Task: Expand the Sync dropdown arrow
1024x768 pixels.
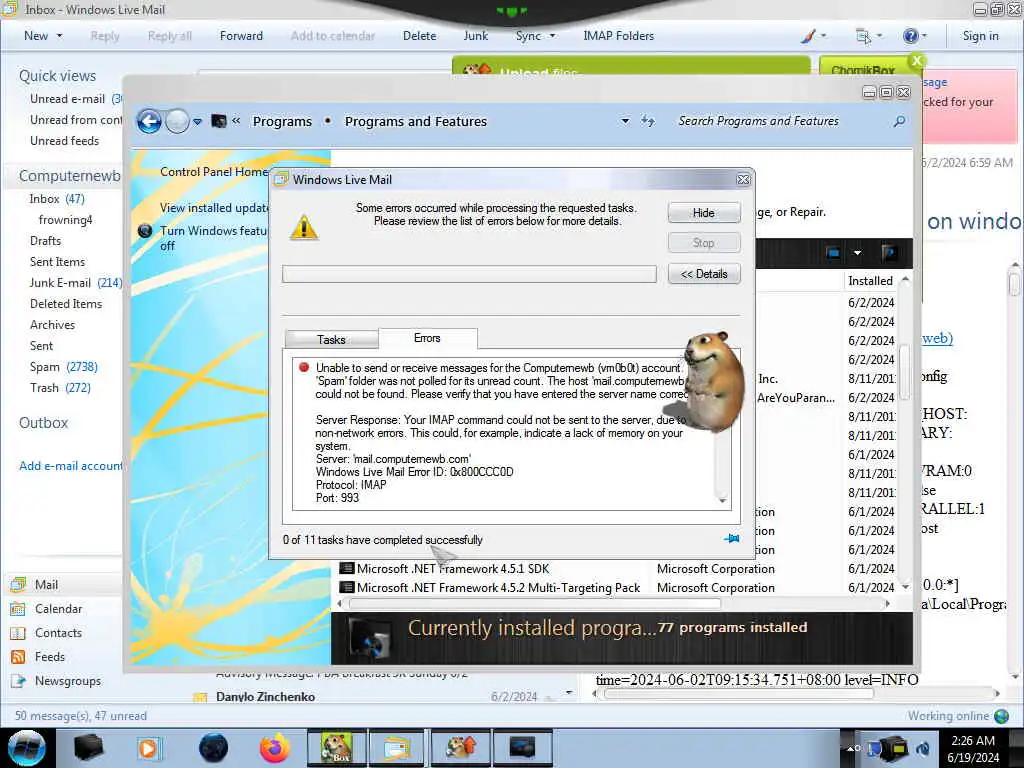Action: click(552, 36)
